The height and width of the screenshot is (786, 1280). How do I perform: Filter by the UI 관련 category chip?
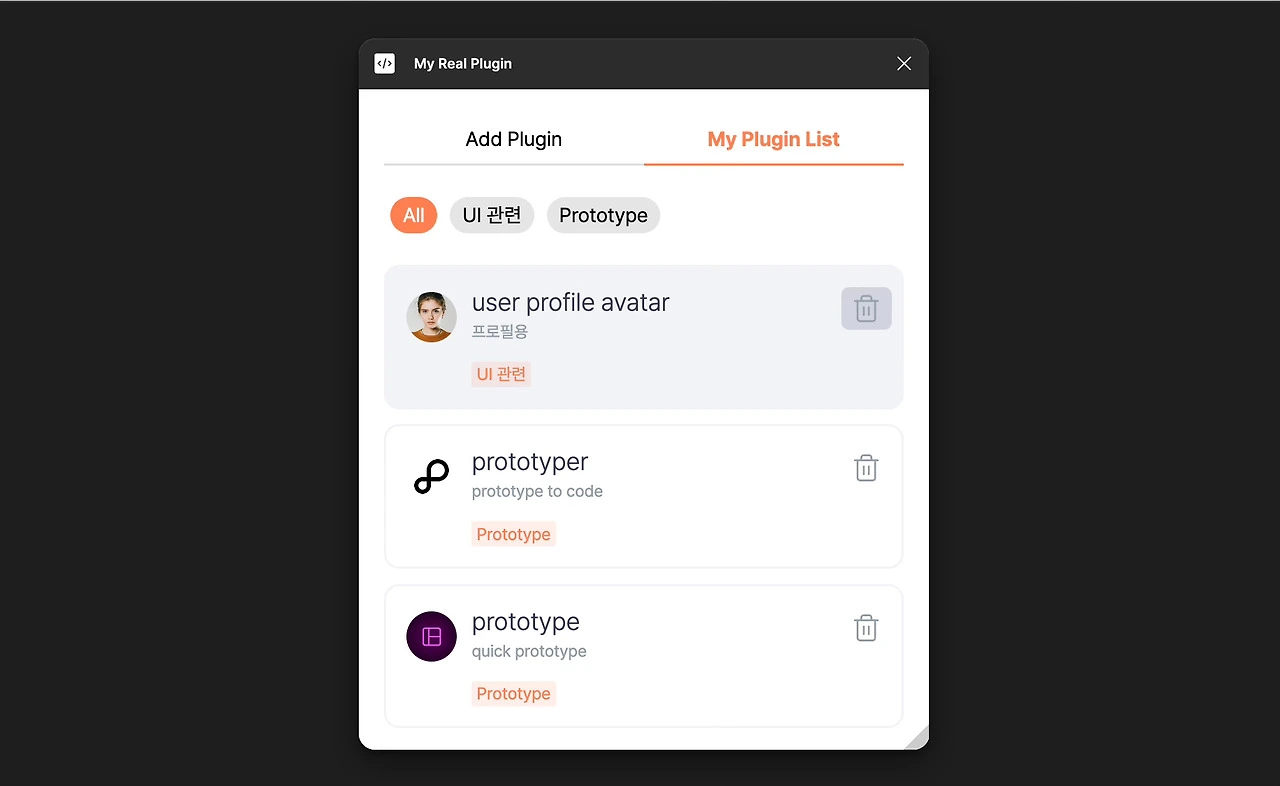492,215
